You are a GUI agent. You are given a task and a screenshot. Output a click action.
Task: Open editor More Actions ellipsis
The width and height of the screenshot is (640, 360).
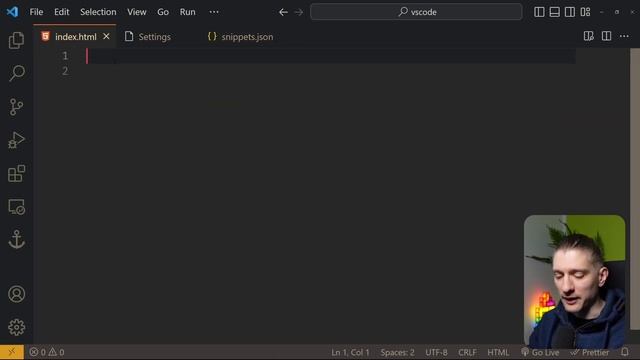point(624,36)
